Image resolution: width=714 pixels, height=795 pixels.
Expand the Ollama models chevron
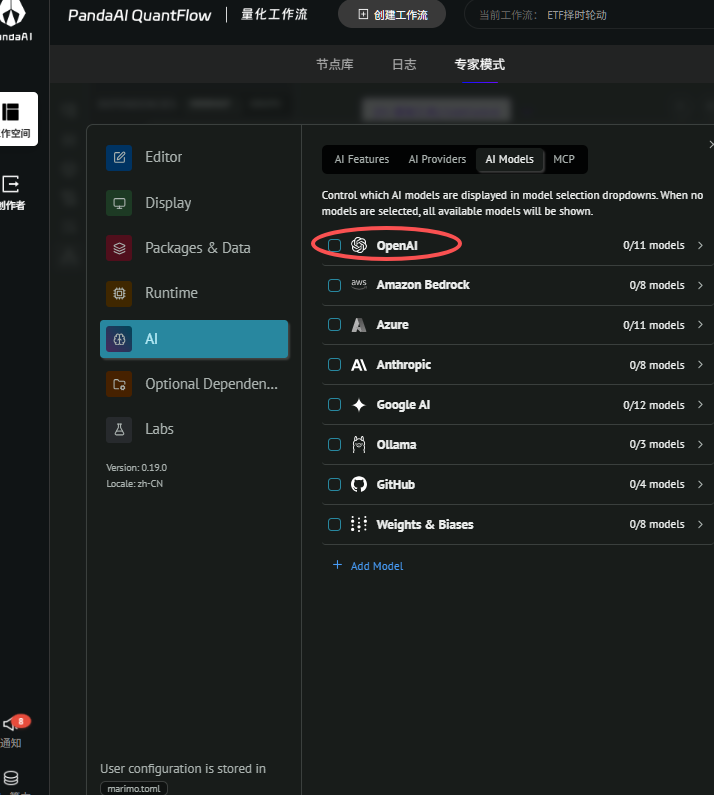(700, 444)
